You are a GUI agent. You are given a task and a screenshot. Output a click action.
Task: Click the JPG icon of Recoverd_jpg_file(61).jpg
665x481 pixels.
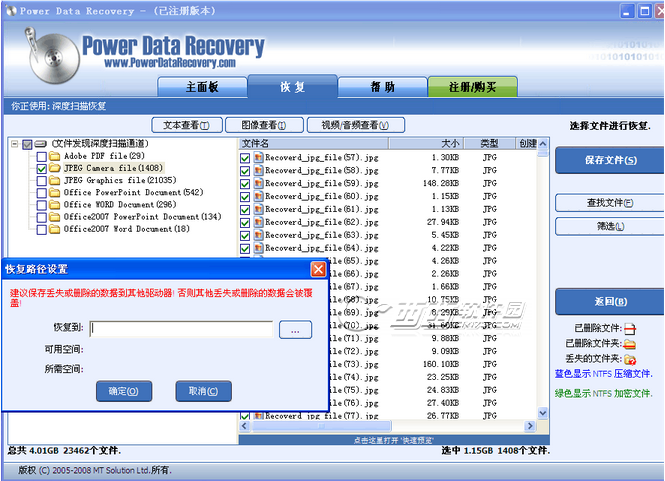click(x=258, y=209)
